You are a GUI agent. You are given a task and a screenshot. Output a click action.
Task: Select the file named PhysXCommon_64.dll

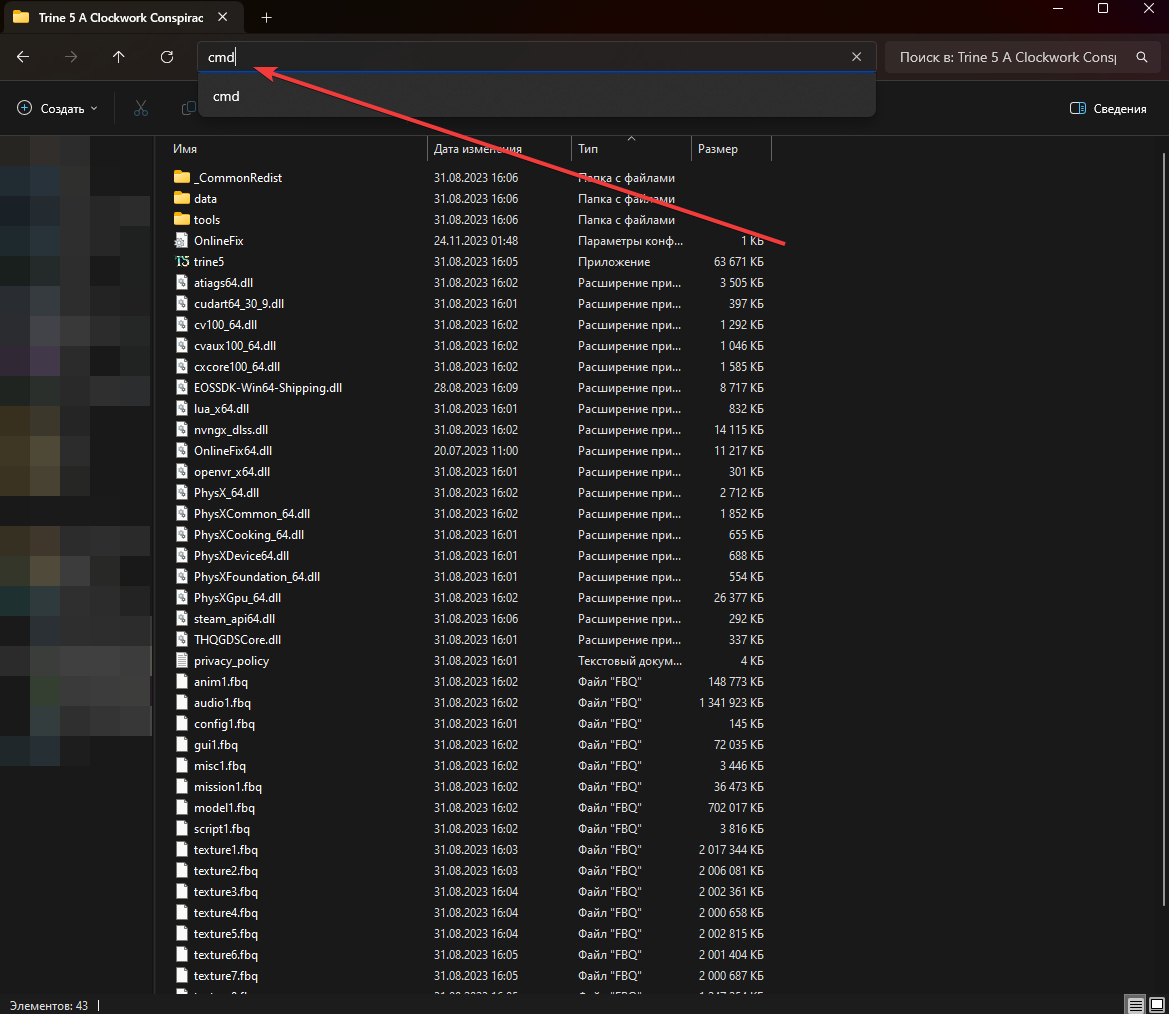coord(252,514)
